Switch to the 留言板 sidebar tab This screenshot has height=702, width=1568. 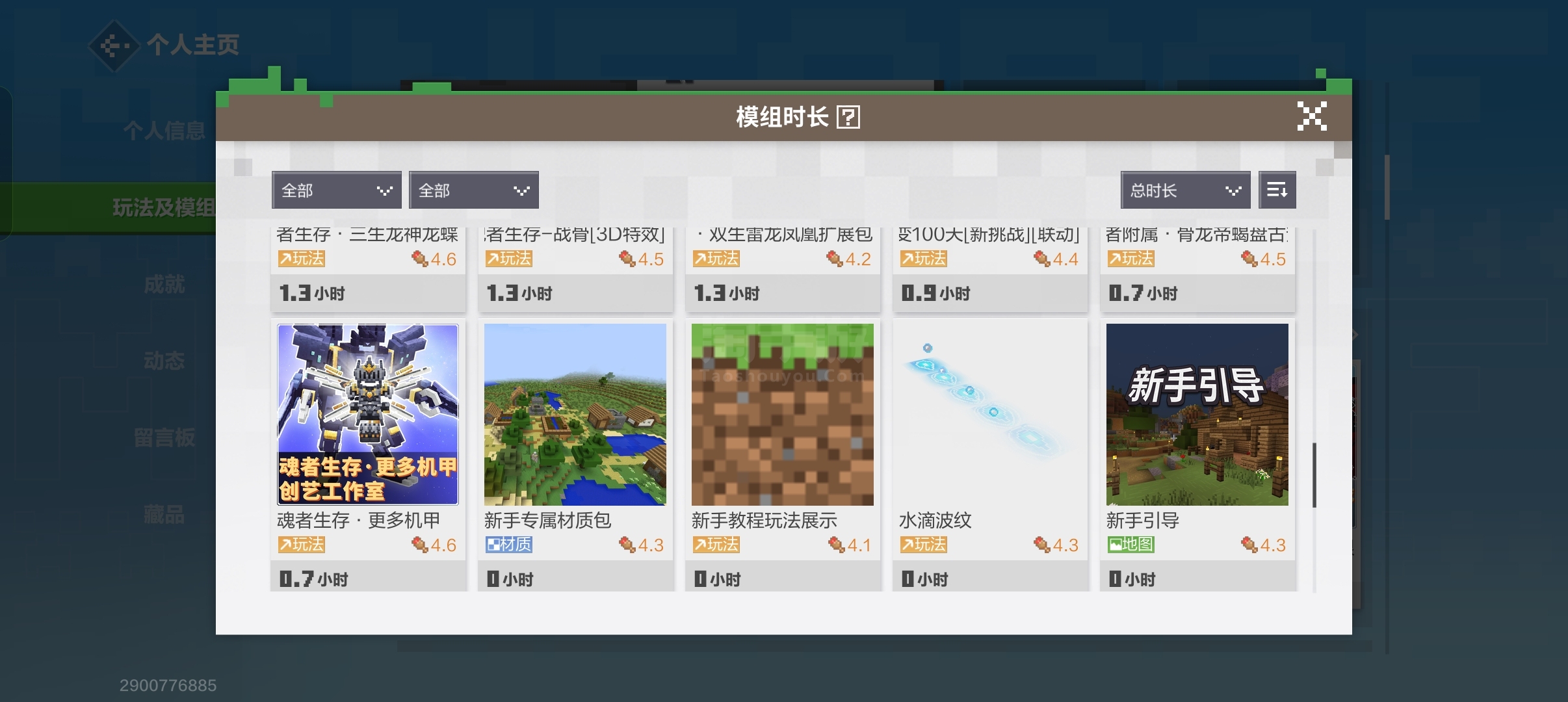coord(164,437)
